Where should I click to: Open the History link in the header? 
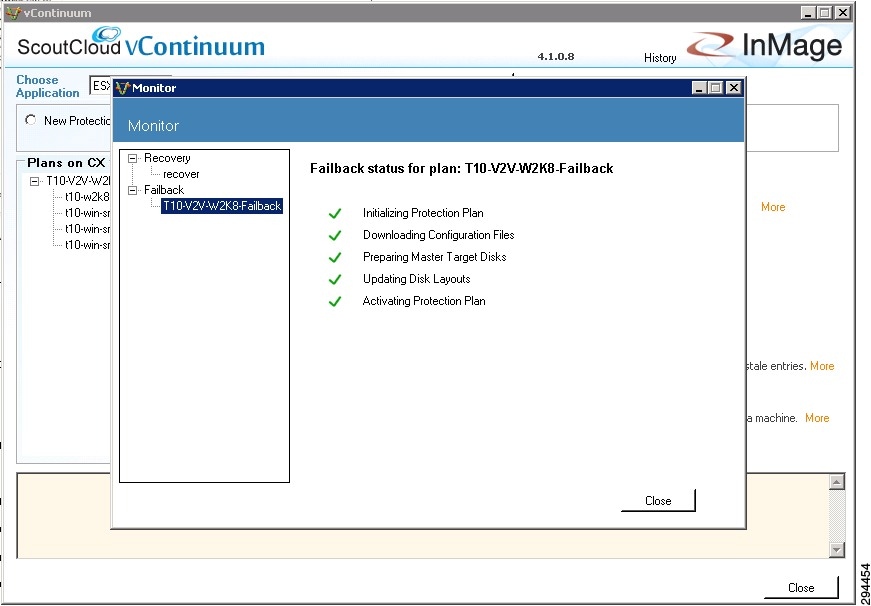click(660, 58)
